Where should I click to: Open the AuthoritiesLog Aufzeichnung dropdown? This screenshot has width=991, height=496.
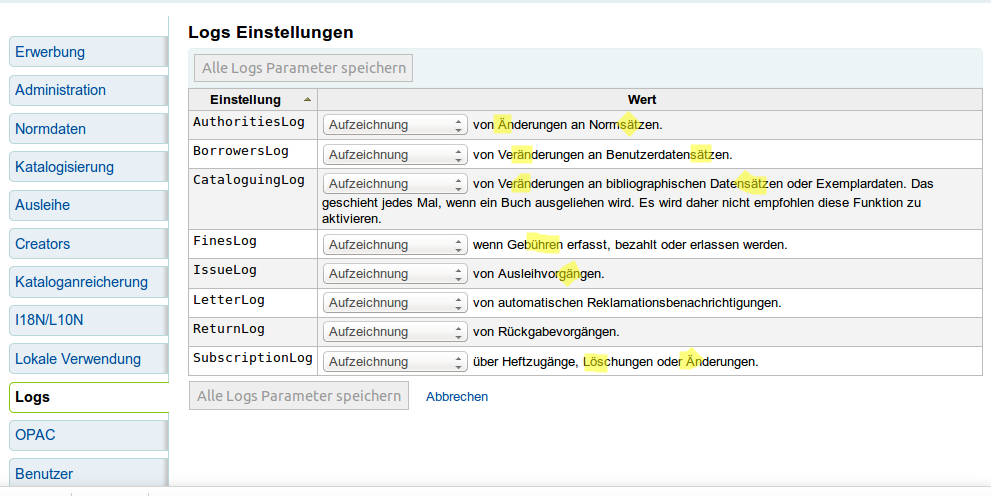point(395,125)
